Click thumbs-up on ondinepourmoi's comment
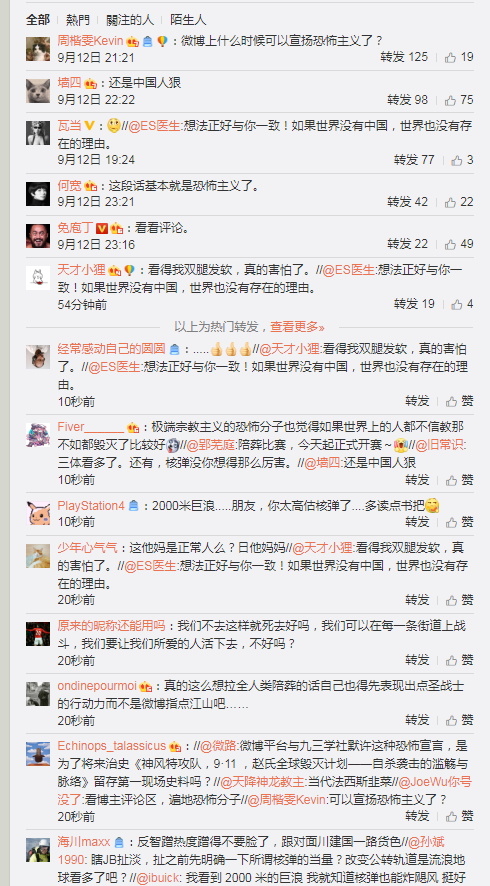 click(x=451, y=721)
